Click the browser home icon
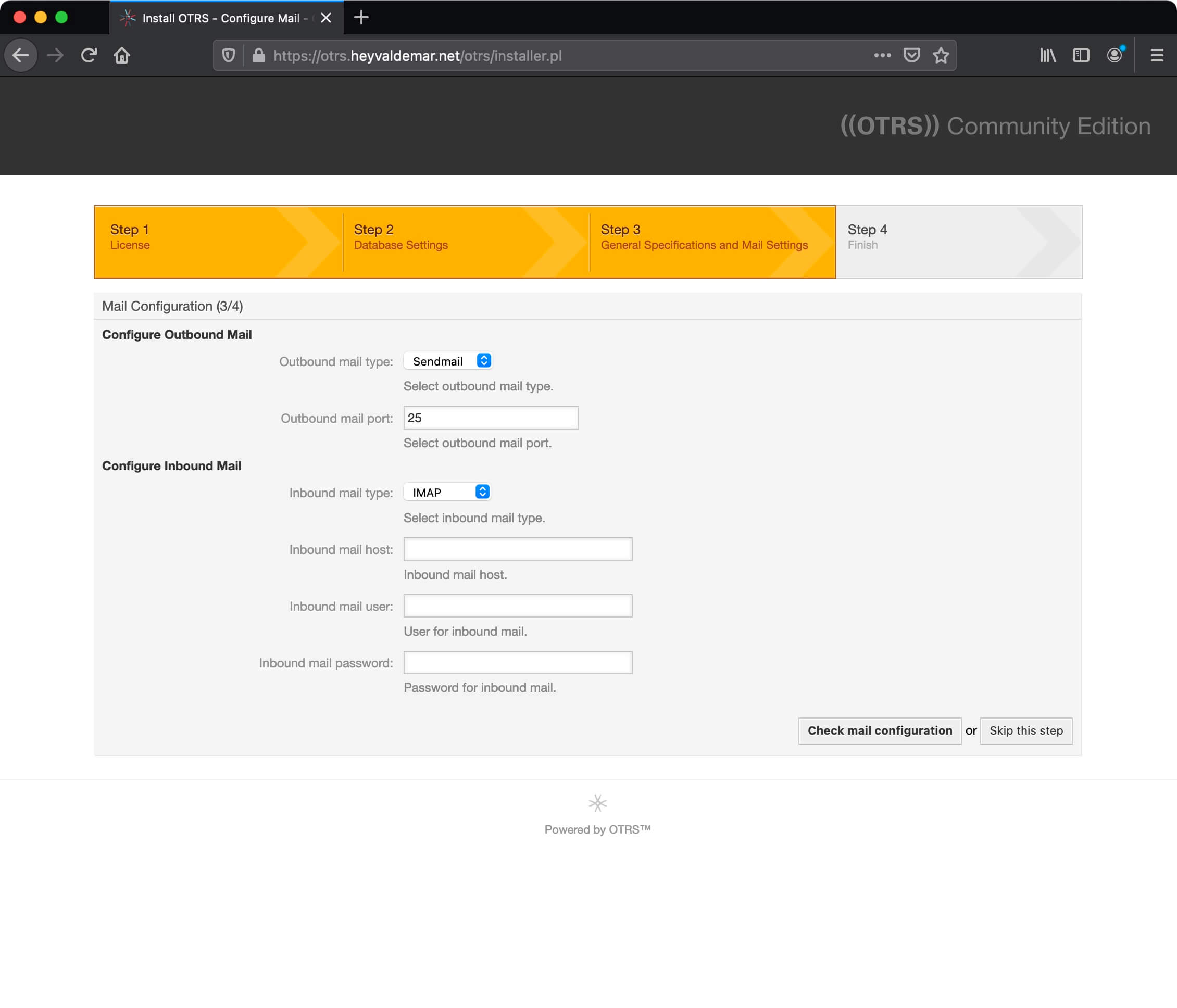 (x=122, y=55)
